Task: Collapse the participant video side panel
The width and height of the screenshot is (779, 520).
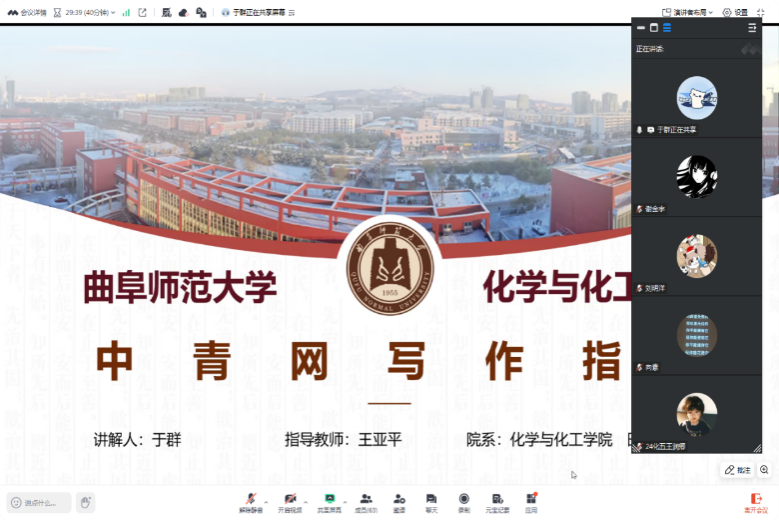Action: click(752, 28)
